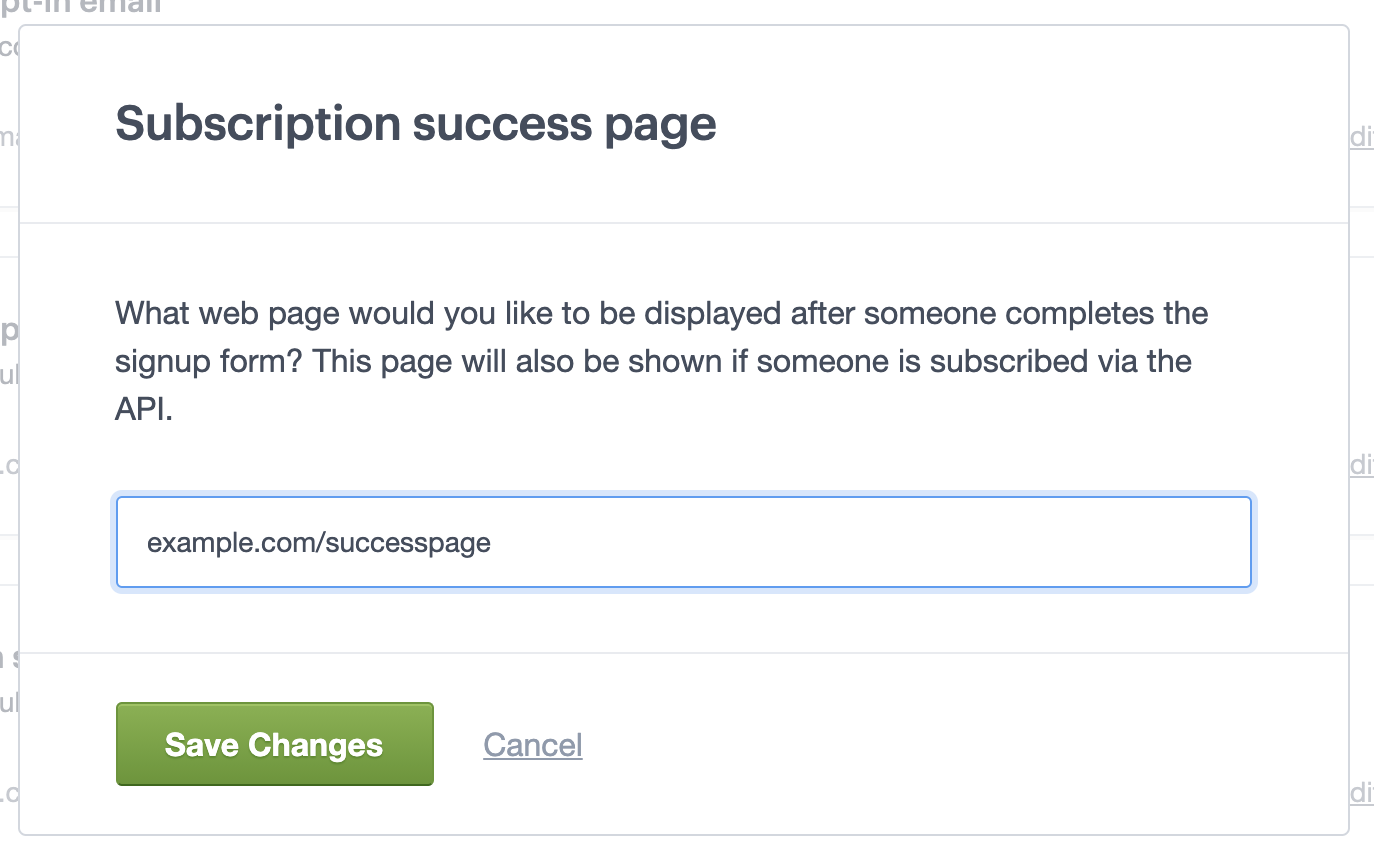Click the Edit link beside the success page row
1374x846 pixels.
pyautogui.click(x=1364, y=465)
